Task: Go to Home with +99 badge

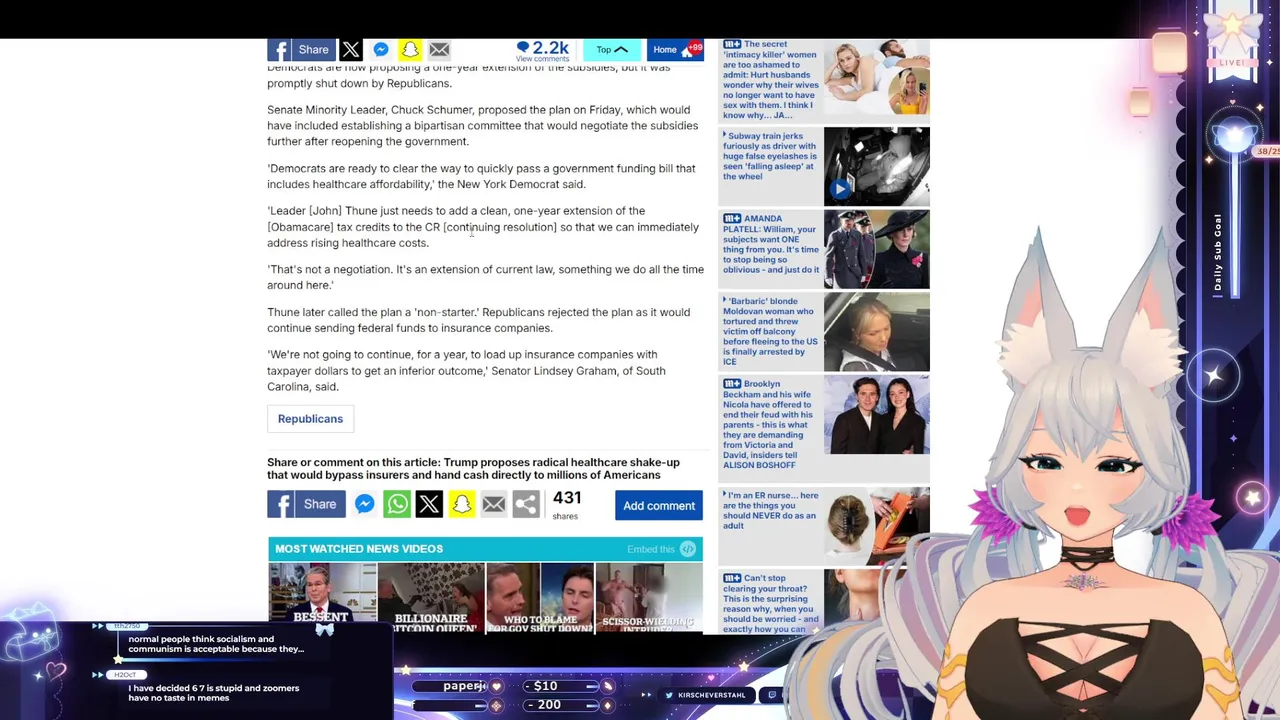Action: (x=676, y=50)
